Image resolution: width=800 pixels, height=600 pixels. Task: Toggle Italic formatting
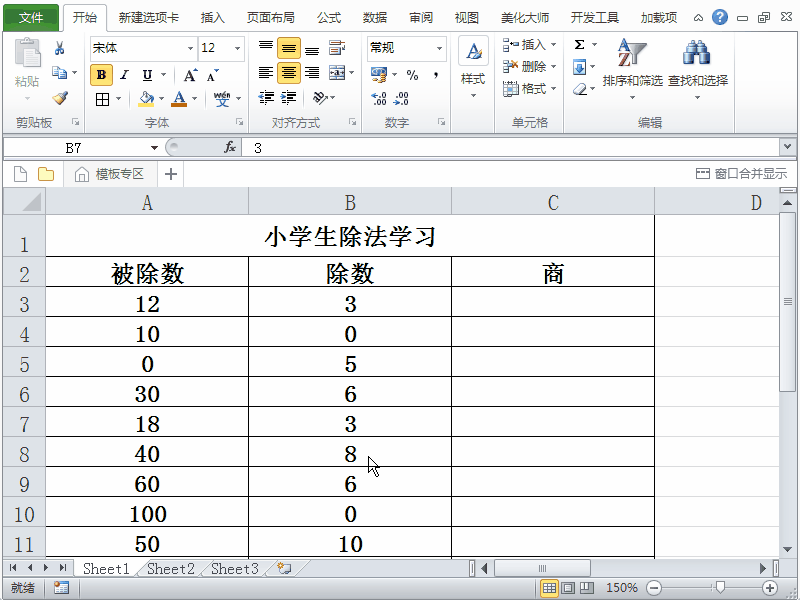pyautogui.click(x=124, y=75)
